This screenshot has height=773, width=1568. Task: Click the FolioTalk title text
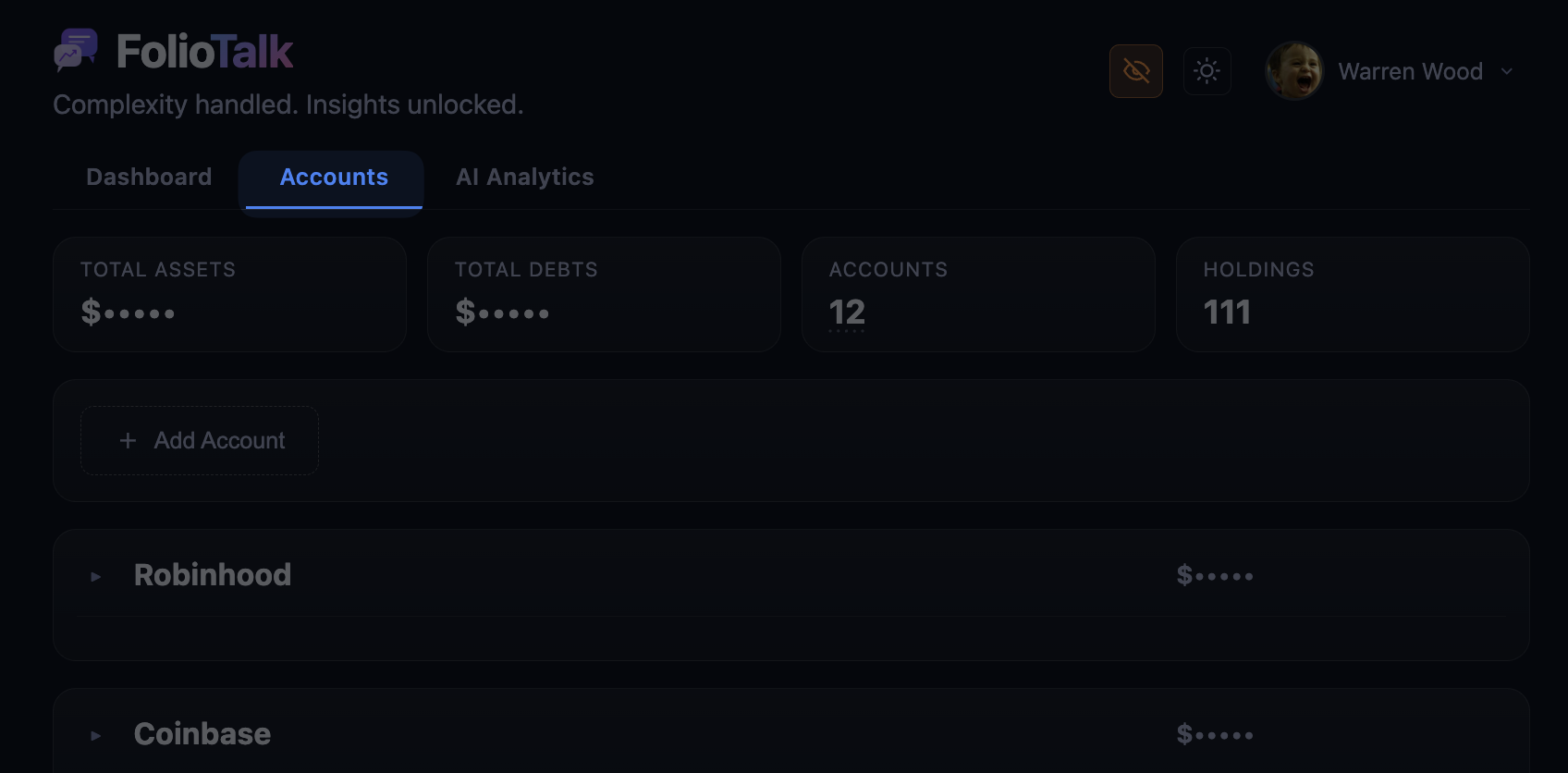click(204, 52)
